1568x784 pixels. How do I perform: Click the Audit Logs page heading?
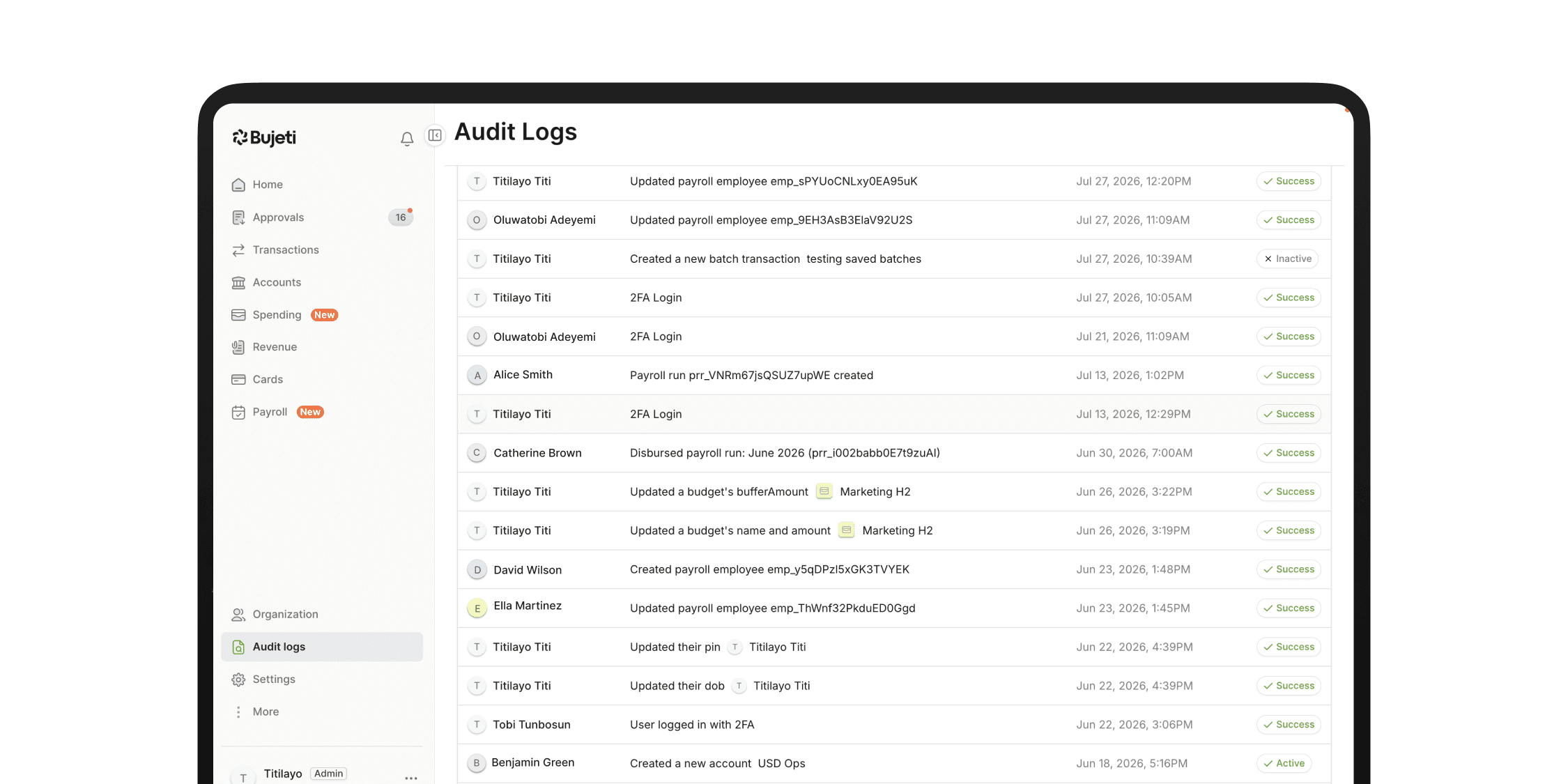pyautogui.click(x=516, y=132)
